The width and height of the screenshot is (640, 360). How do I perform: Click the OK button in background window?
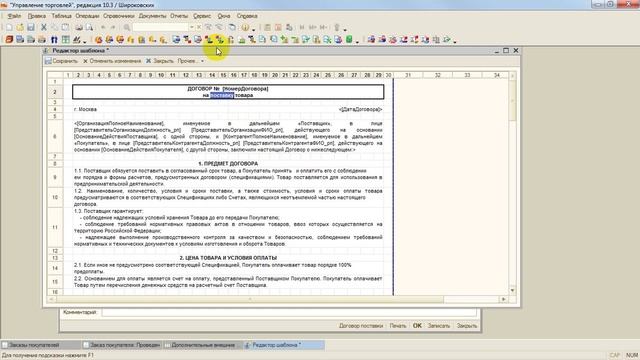[x=417, y=326]
